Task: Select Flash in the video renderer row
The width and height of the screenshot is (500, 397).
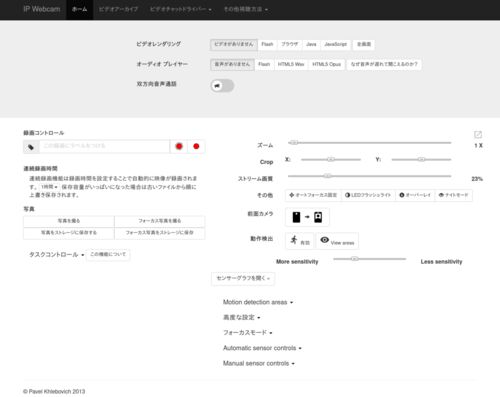Action: click(267, 44)
